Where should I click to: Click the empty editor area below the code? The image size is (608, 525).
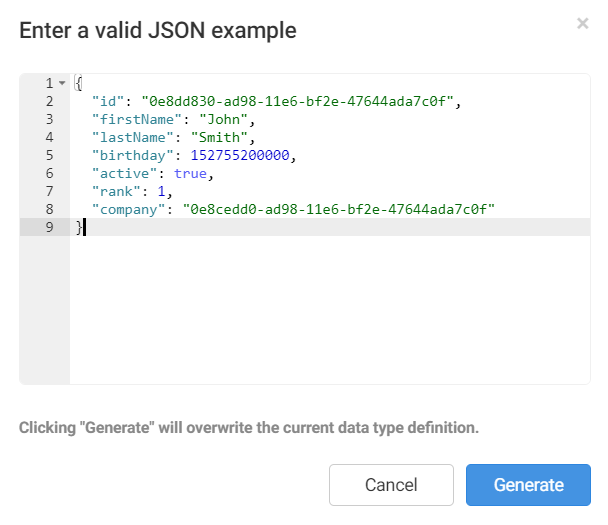tap(330, 310)
